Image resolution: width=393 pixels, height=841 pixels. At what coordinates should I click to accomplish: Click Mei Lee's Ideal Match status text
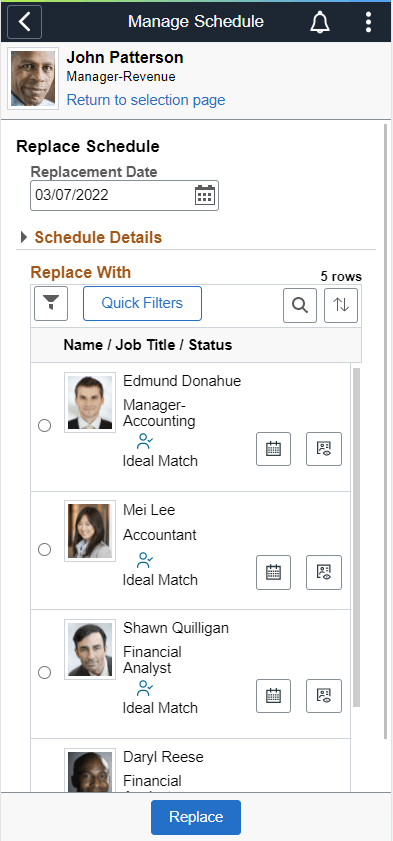tap(160, 580)
